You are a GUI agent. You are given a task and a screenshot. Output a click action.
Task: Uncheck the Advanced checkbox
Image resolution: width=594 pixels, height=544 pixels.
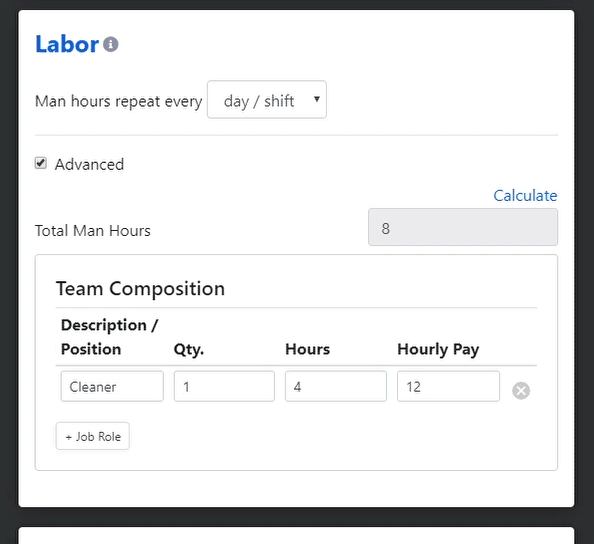tap(41, 163)
